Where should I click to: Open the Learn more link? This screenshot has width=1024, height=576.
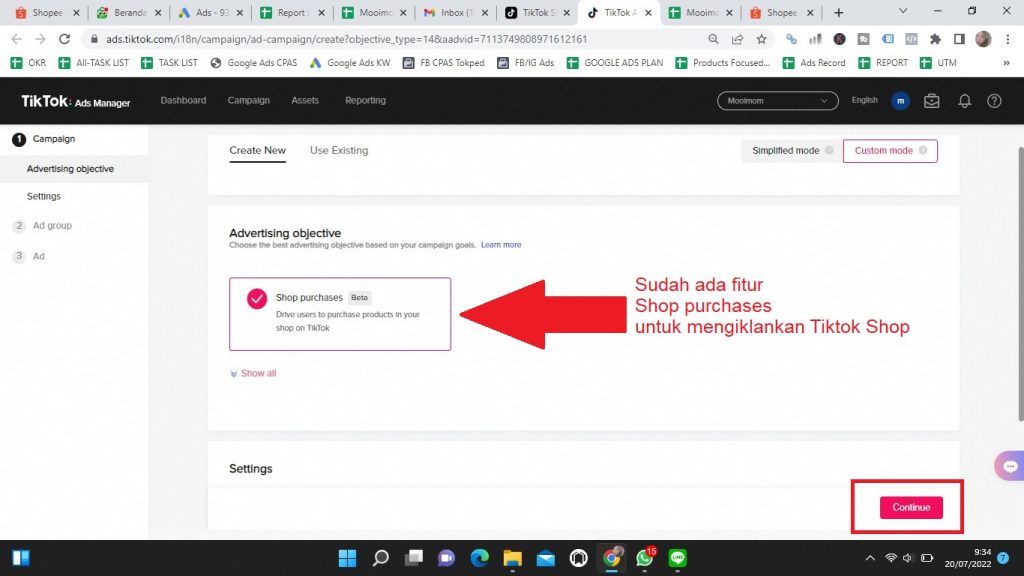(x=501, y=245)
